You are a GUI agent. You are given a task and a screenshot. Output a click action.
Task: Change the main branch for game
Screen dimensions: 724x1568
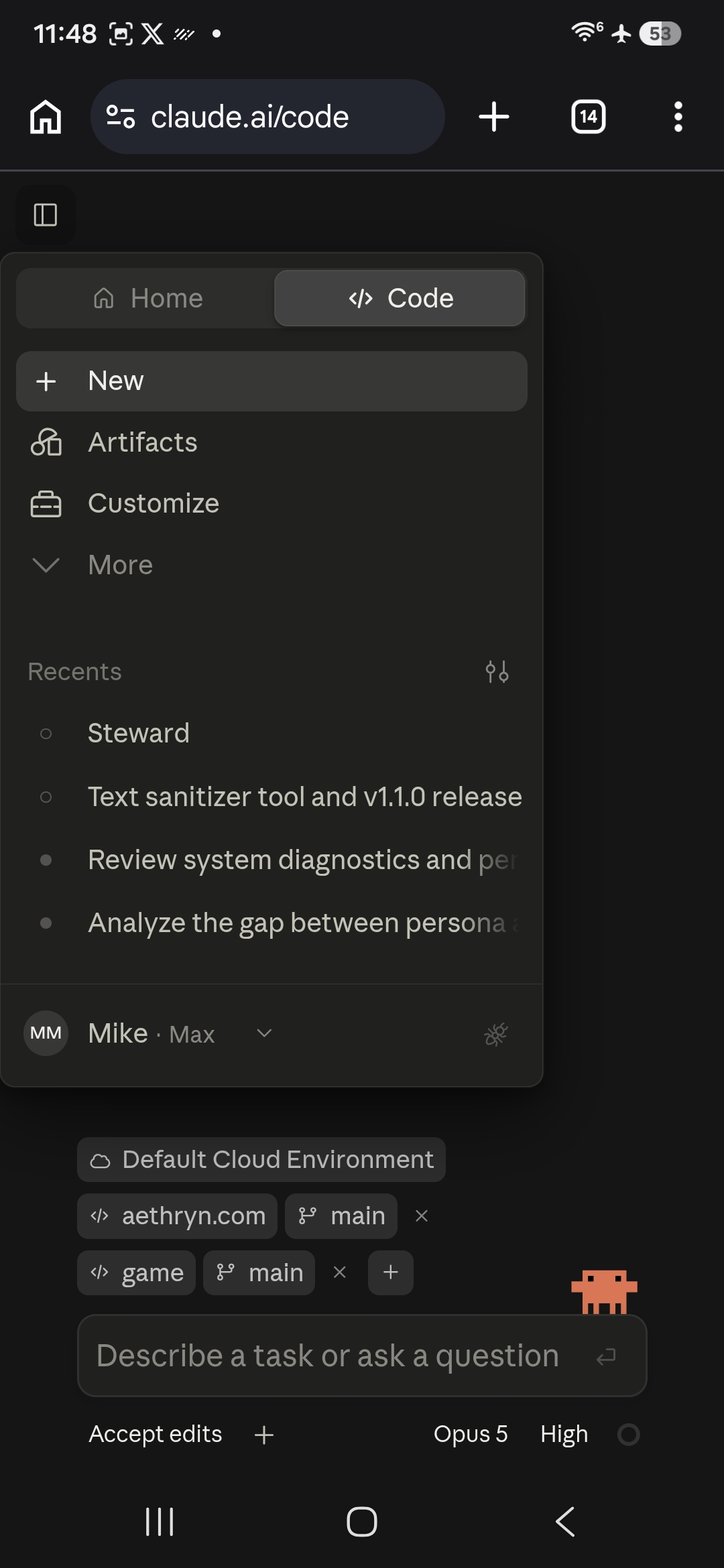point(259,1272)
